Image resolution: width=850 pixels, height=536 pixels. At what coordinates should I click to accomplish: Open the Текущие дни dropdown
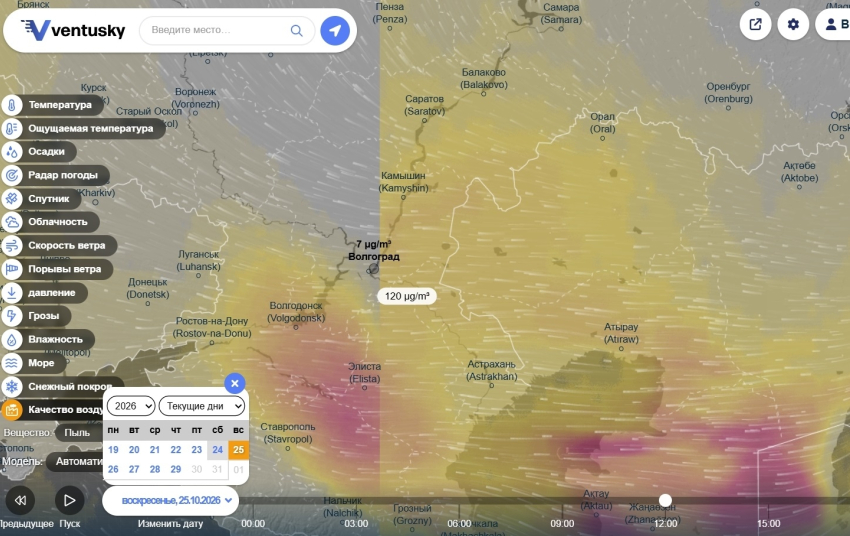click(202, 406)
